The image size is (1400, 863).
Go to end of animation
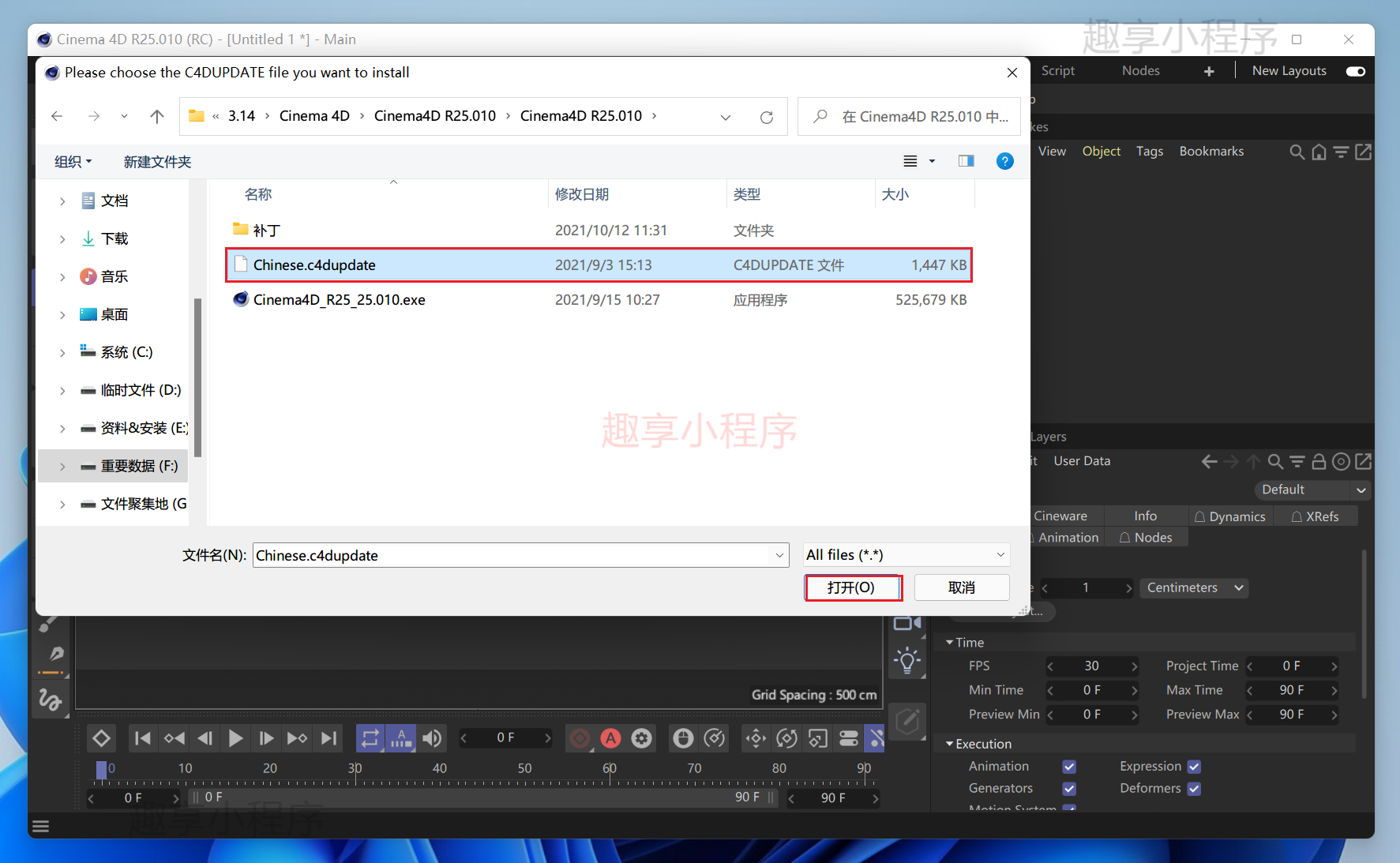(328, 739)
